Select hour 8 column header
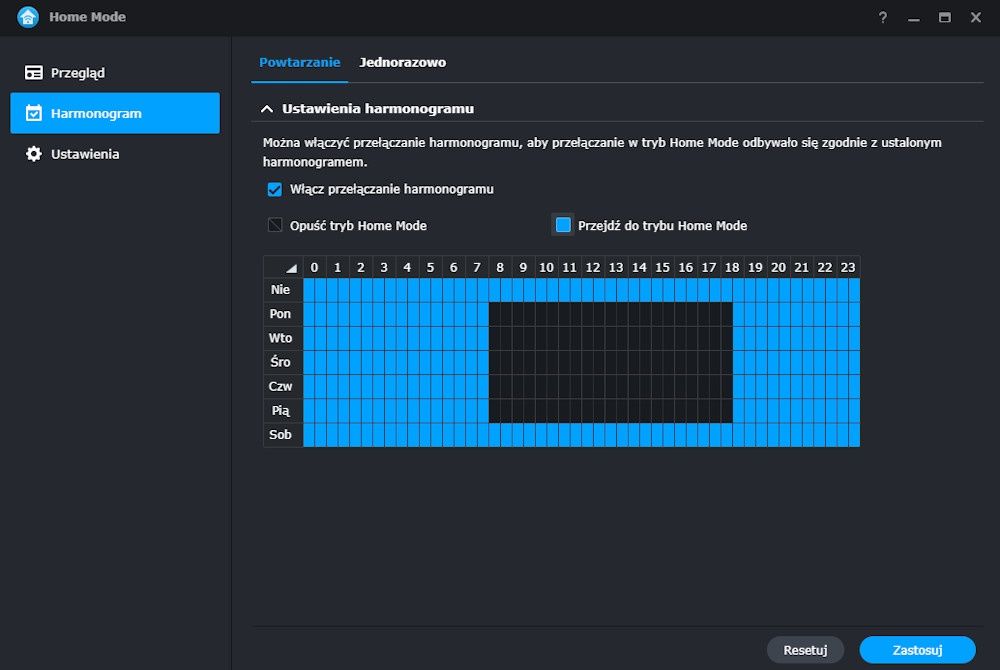The width and height of the screenshot is (1000, 670). pos(500,267)
